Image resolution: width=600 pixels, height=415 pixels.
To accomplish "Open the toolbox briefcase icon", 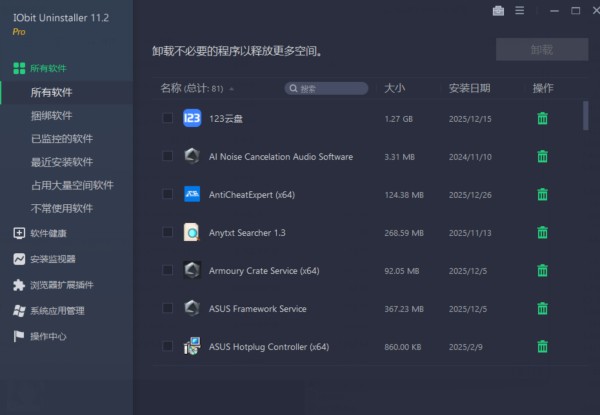I will [498, 11].
